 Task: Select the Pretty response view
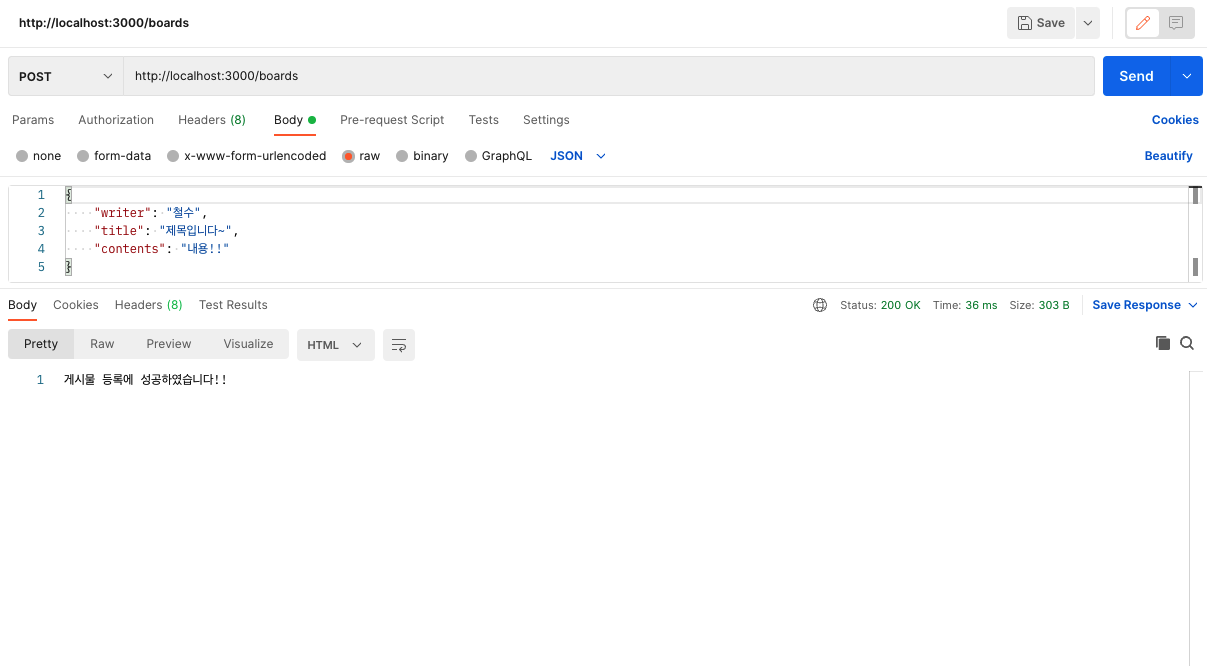pos(41,344)
